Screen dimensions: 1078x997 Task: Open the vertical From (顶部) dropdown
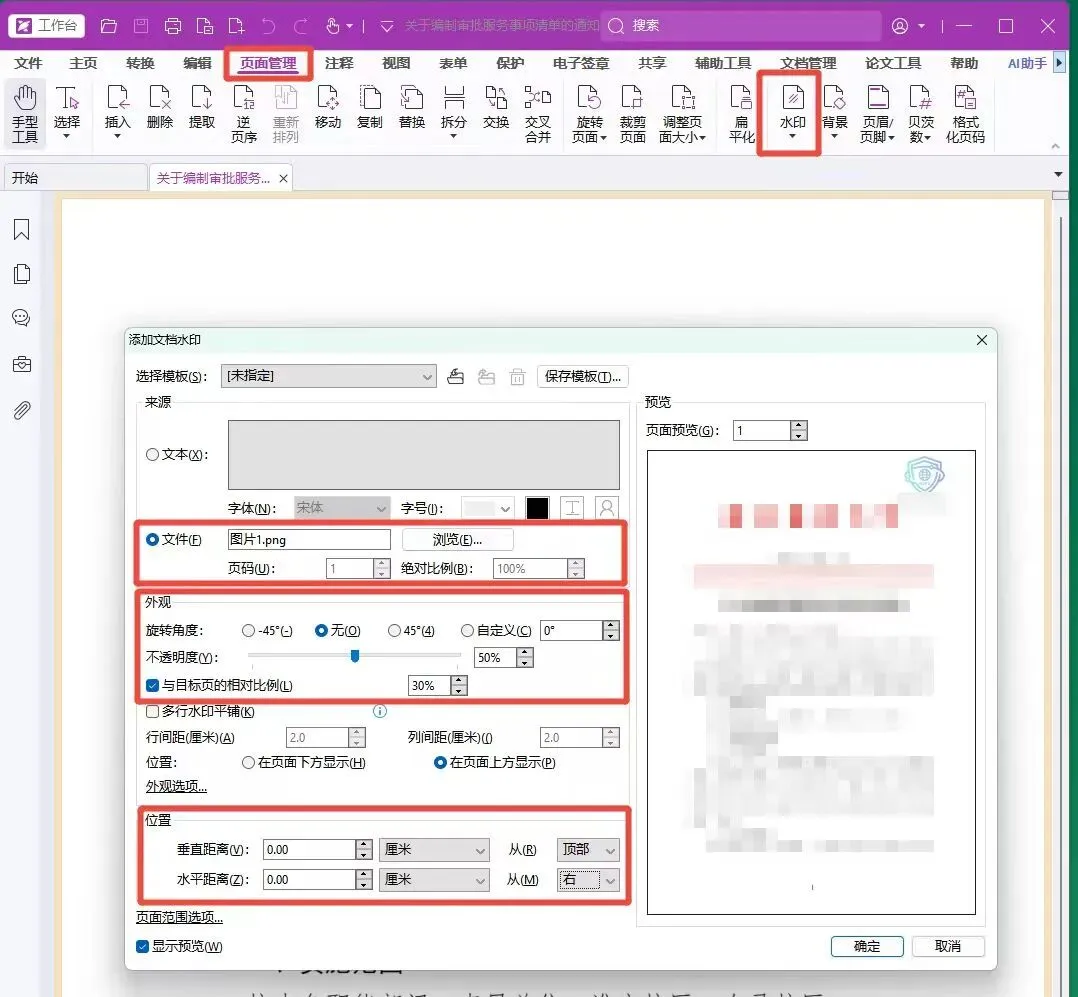coord(588,850)
